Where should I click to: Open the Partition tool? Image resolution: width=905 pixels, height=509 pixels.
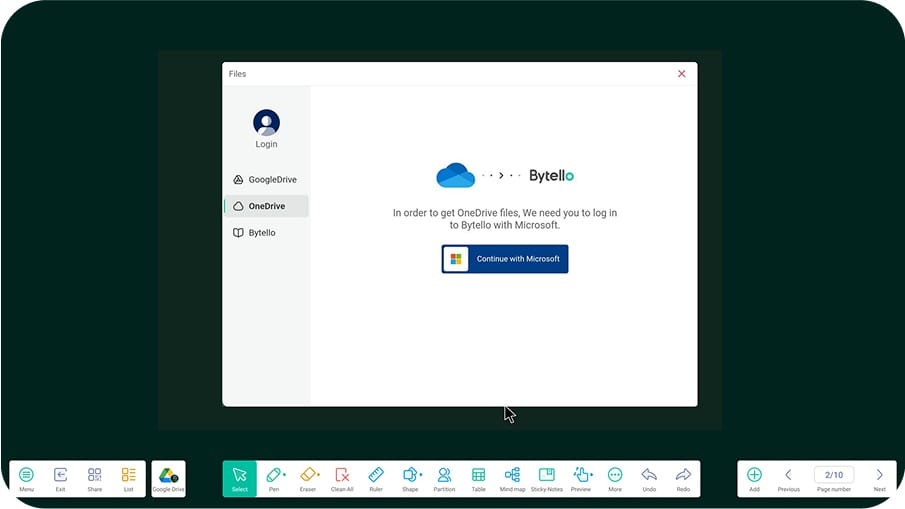click(x=444, y=478)
